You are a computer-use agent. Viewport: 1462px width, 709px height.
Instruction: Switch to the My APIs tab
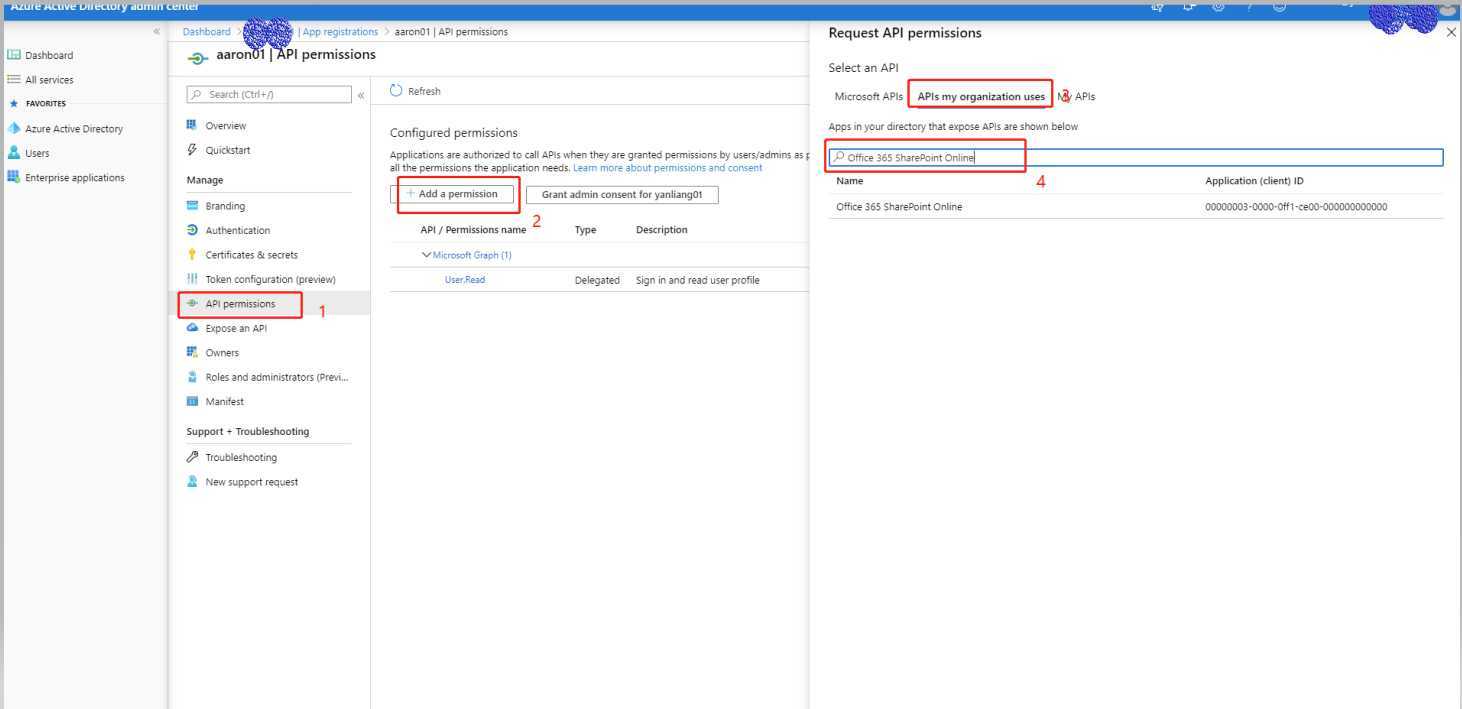1076,97
